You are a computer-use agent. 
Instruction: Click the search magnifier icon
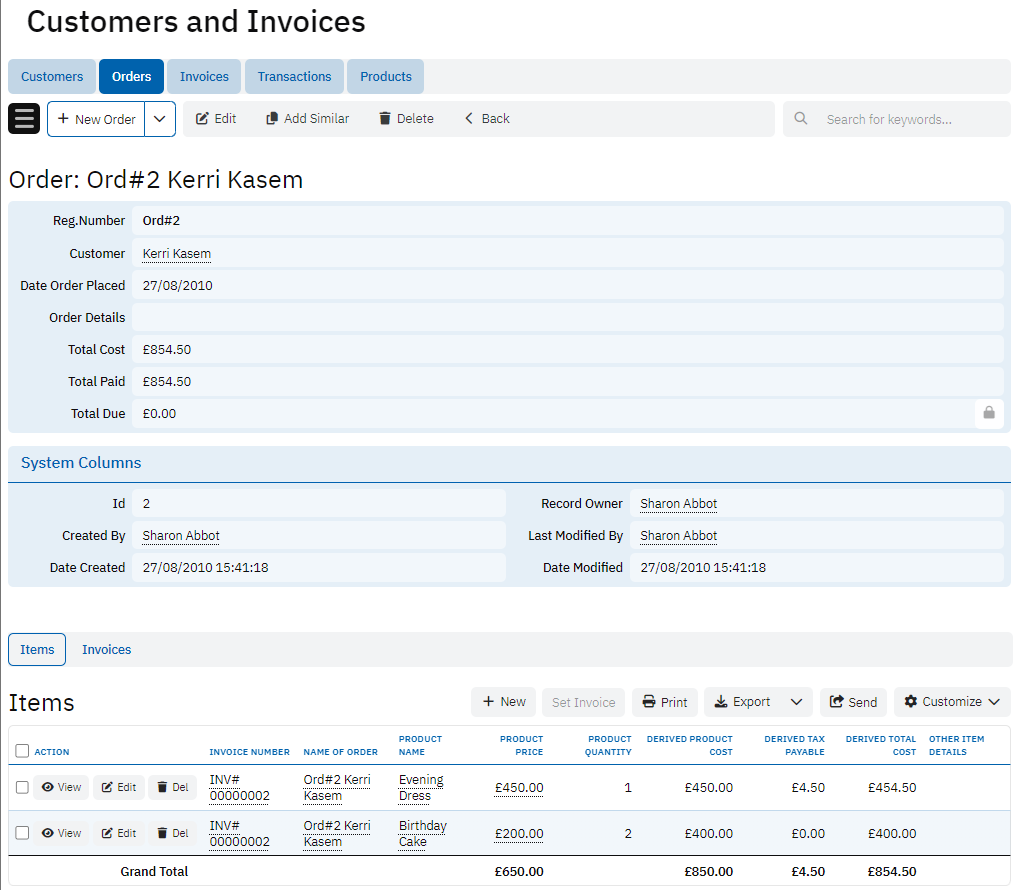(x=801, y=119)
